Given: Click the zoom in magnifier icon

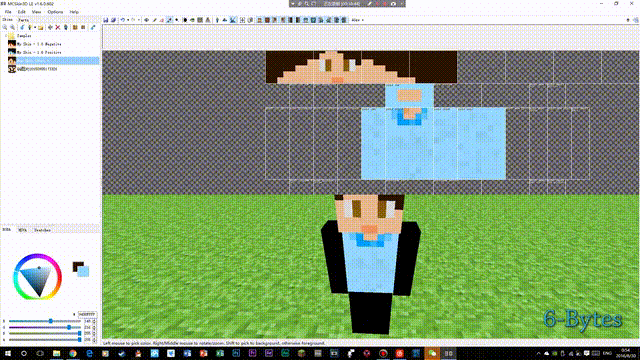Looking at the screenshot, I should (x=5, y=27).
